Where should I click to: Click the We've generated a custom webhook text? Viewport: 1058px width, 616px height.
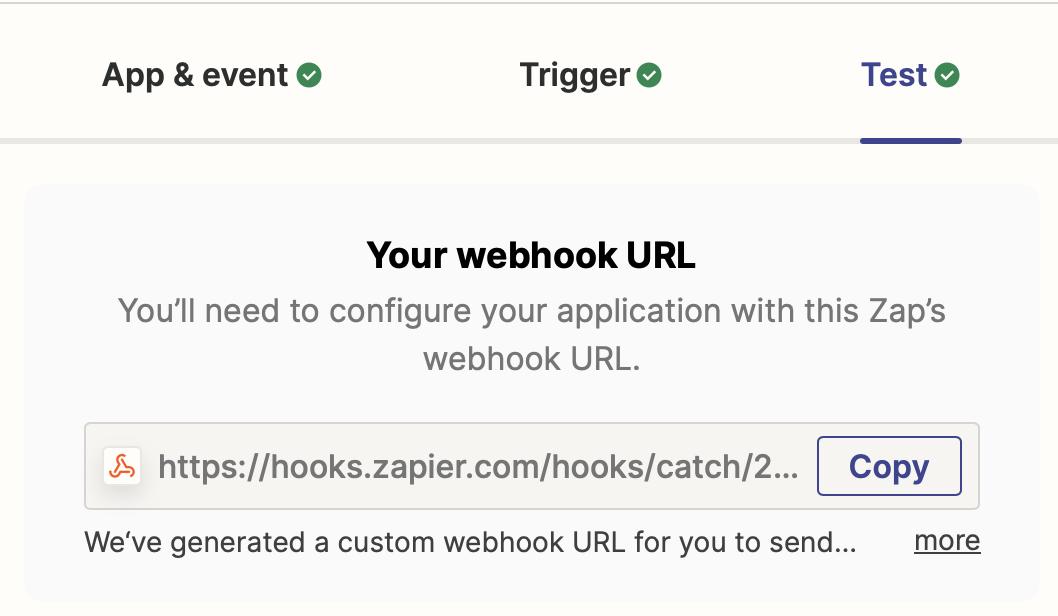pos(470,542)
